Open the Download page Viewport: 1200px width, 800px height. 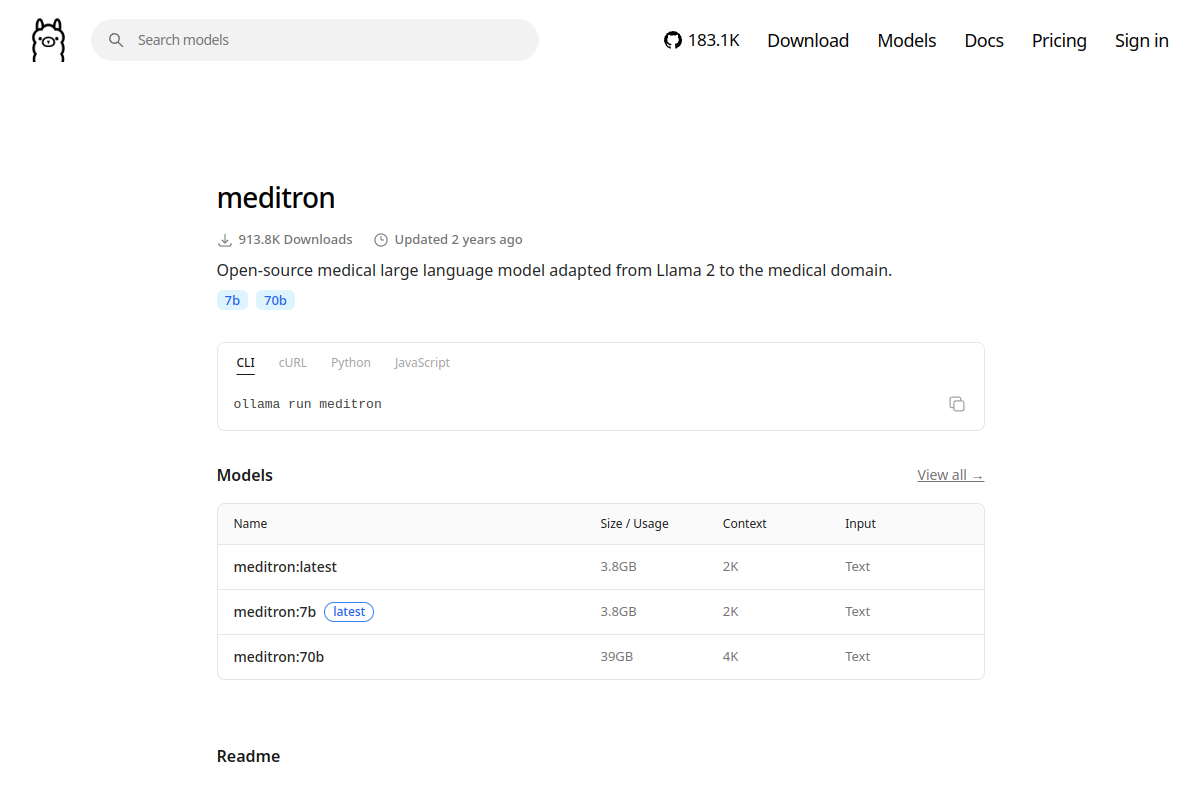click(808, 40)
